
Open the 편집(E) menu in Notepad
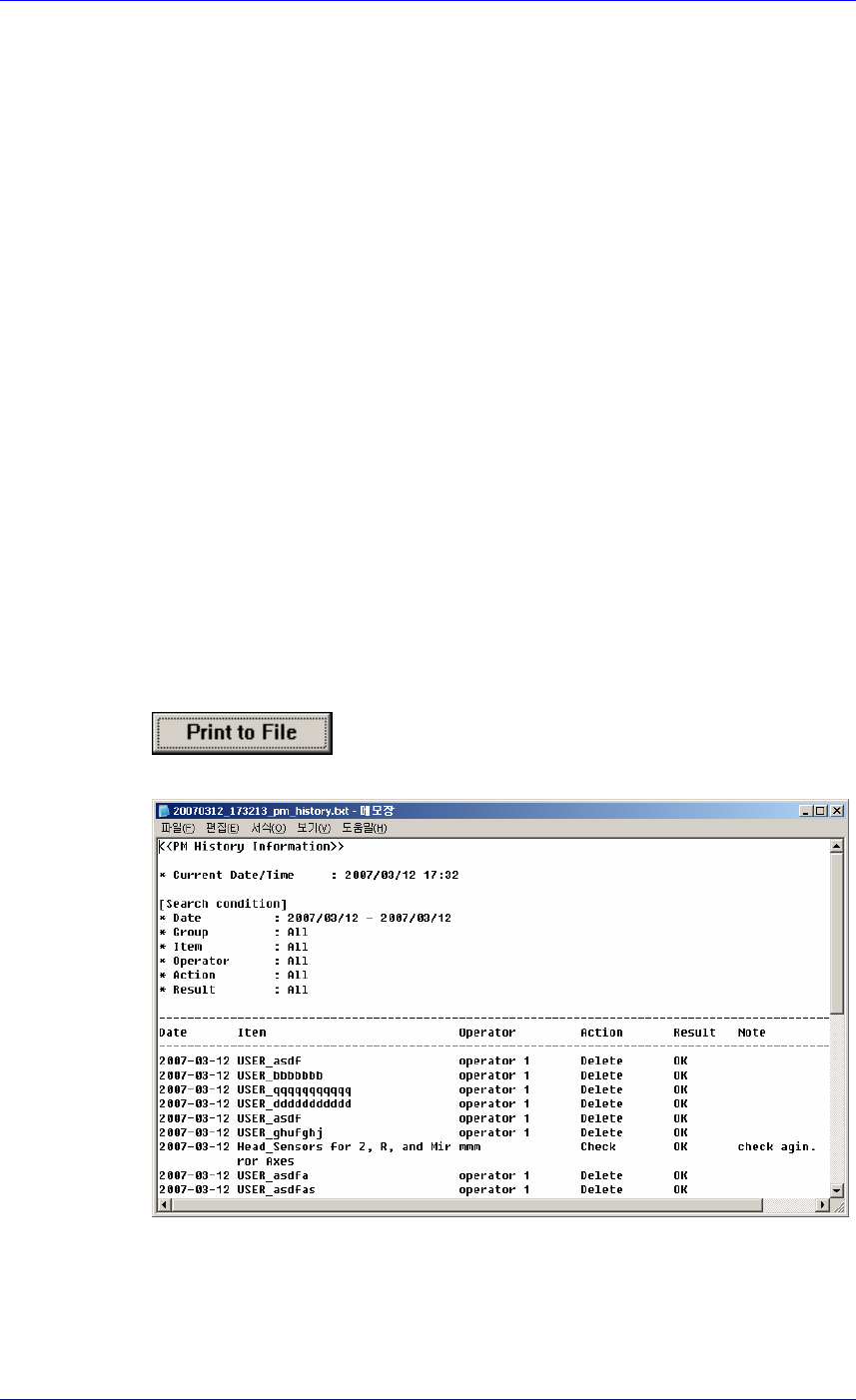222,828
